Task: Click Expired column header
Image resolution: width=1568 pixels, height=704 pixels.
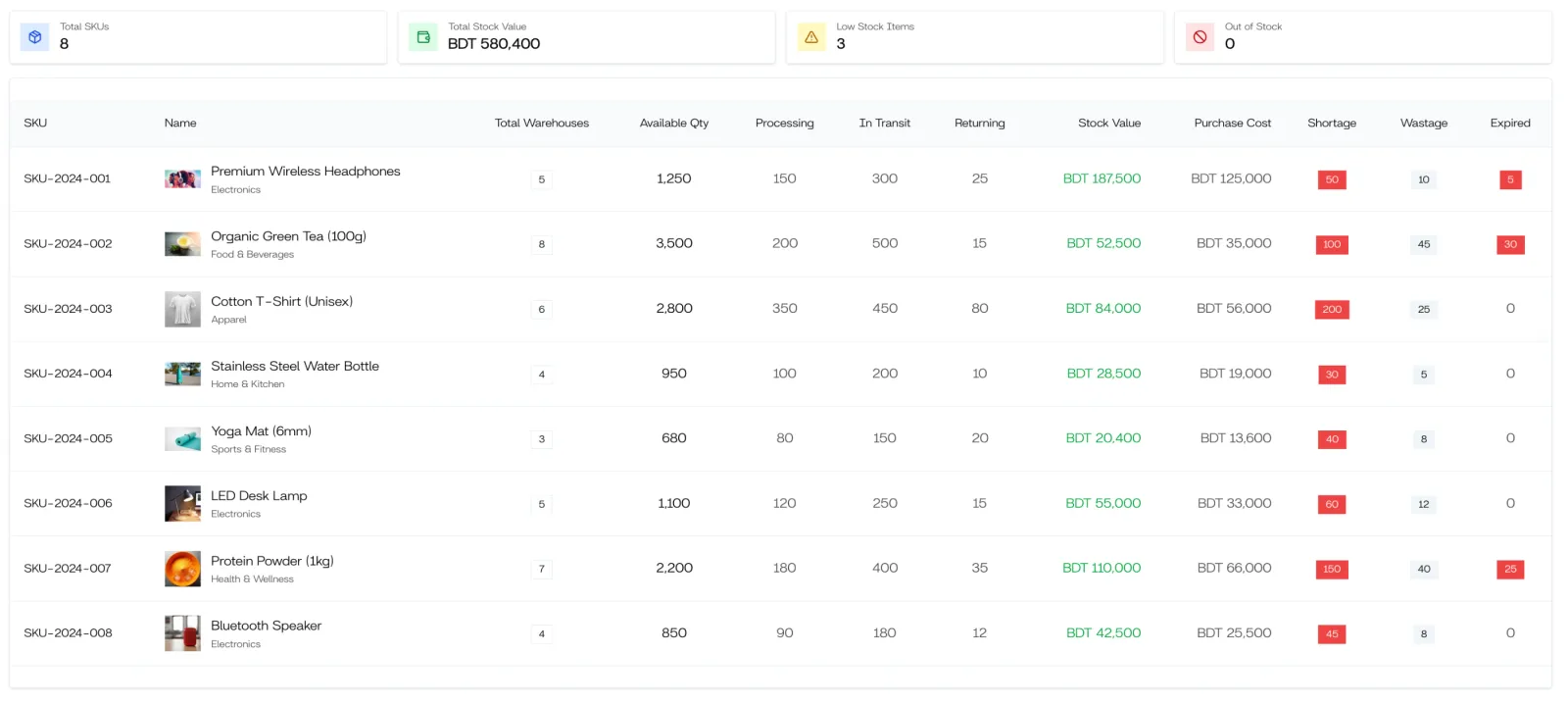Action: 1510,124
